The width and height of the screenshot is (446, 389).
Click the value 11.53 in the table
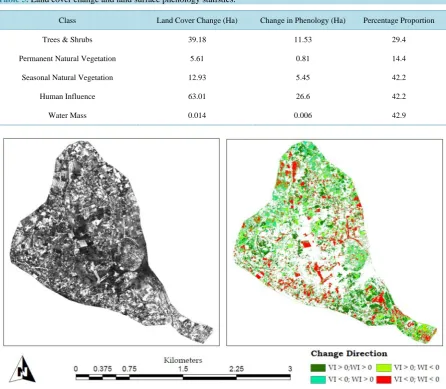click(303, 39)
